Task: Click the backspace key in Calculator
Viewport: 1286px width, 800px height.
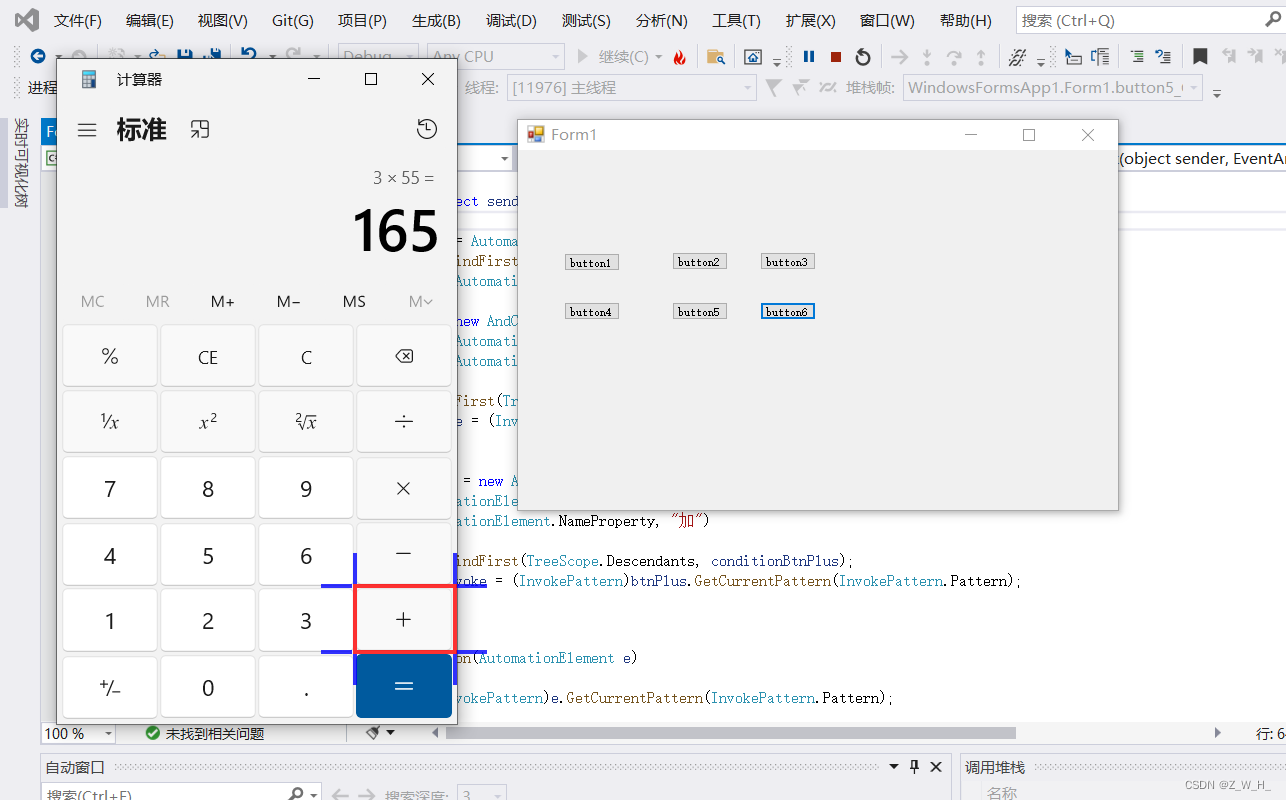Action: 404,356
